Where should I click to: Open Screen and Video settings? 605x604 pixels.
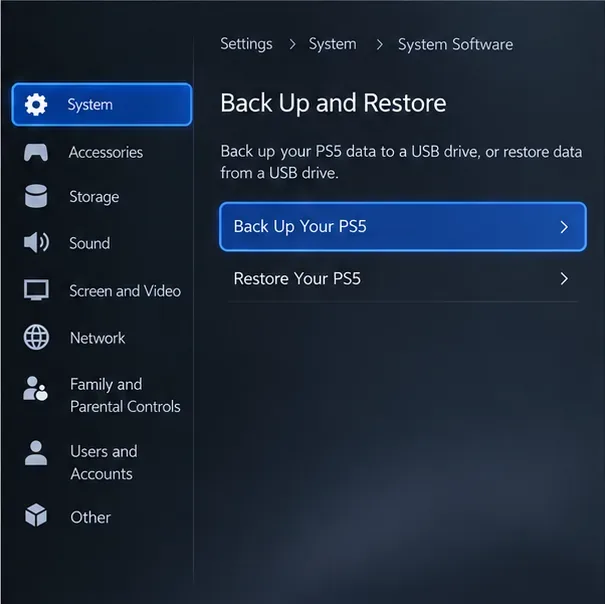pyautogui.click(x=125, y=291)
